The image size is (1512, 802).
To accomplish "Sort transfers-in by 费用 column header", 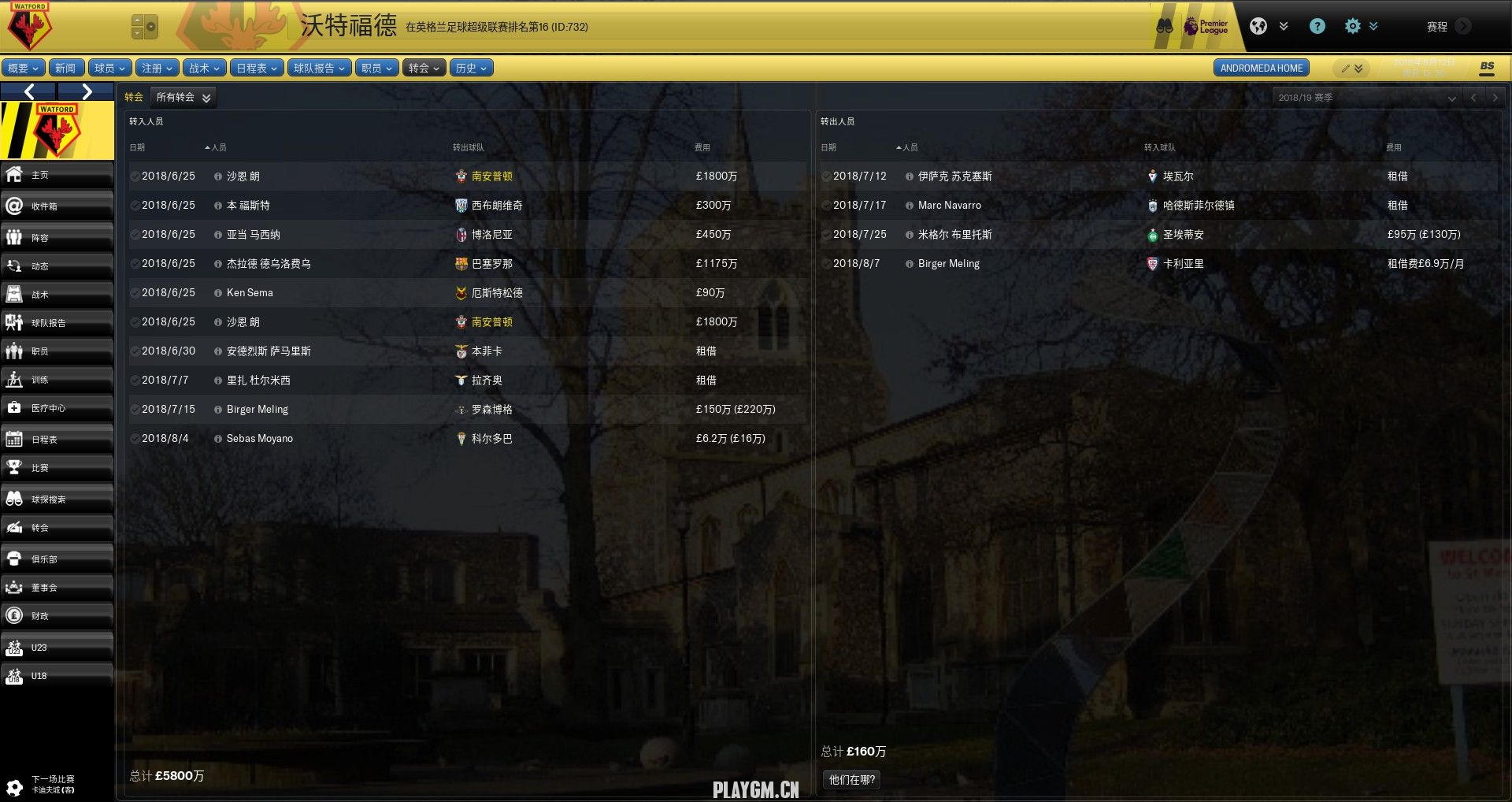I will pyautogui.click(x=702, y=147).
